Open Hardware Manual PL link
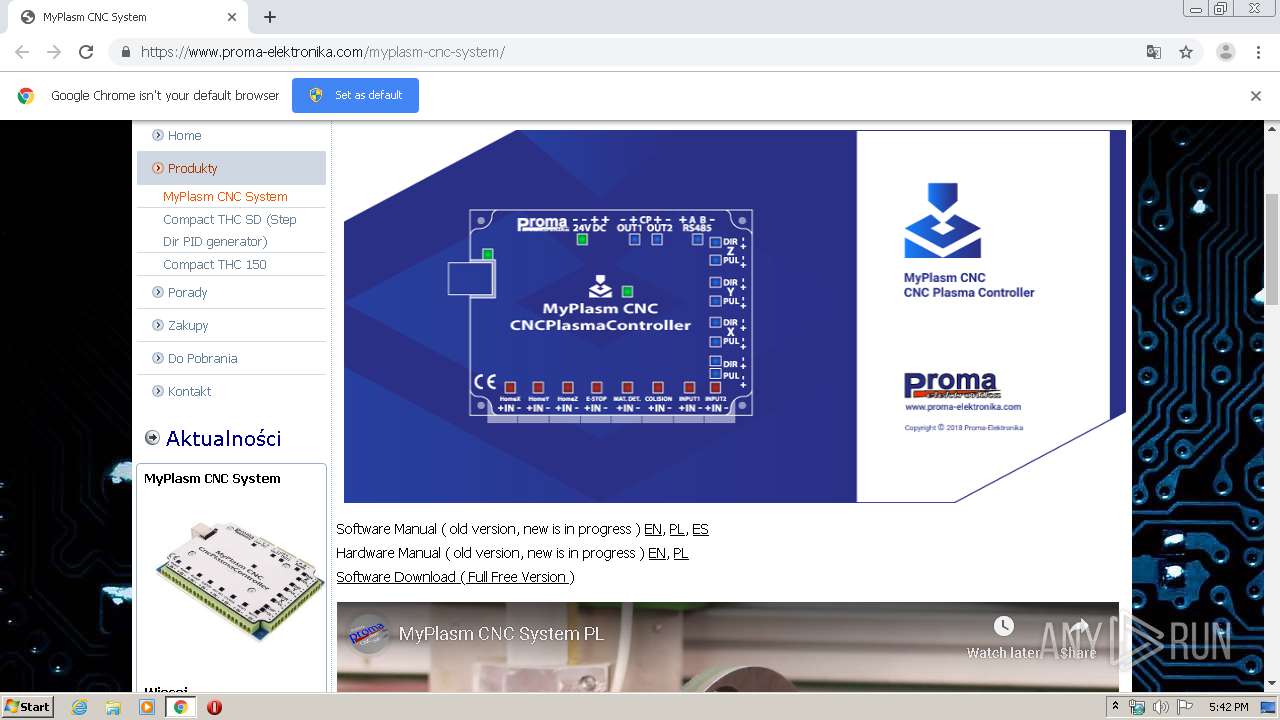 coord(681,553)
